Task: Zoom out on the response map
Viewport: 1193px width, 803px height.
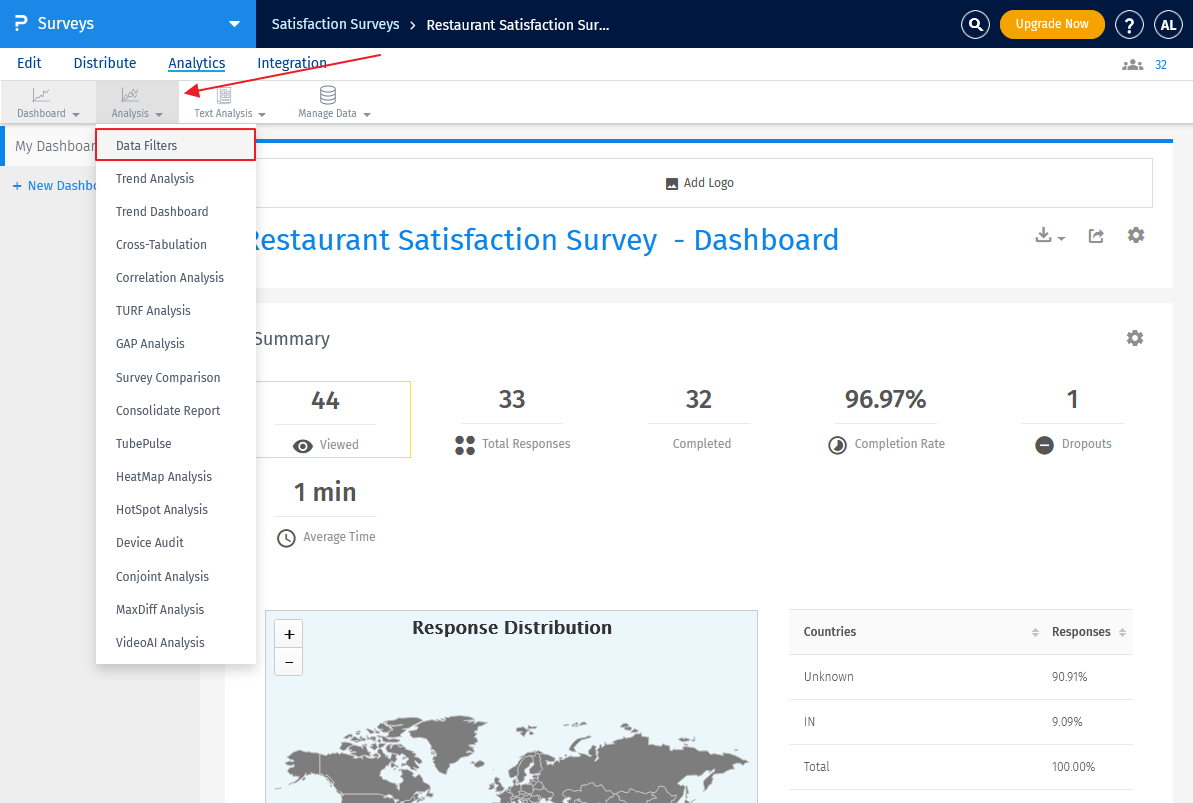Action: [289, 661]
